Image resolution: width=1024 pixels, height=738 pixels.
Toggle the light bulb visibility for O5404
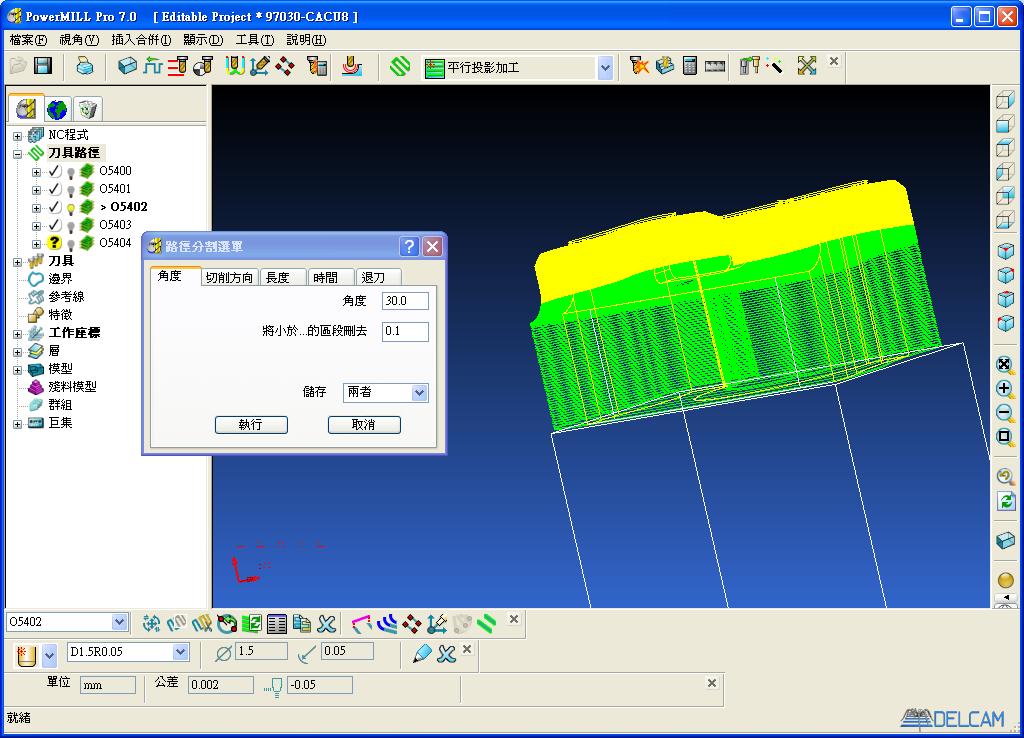point(71,244)
